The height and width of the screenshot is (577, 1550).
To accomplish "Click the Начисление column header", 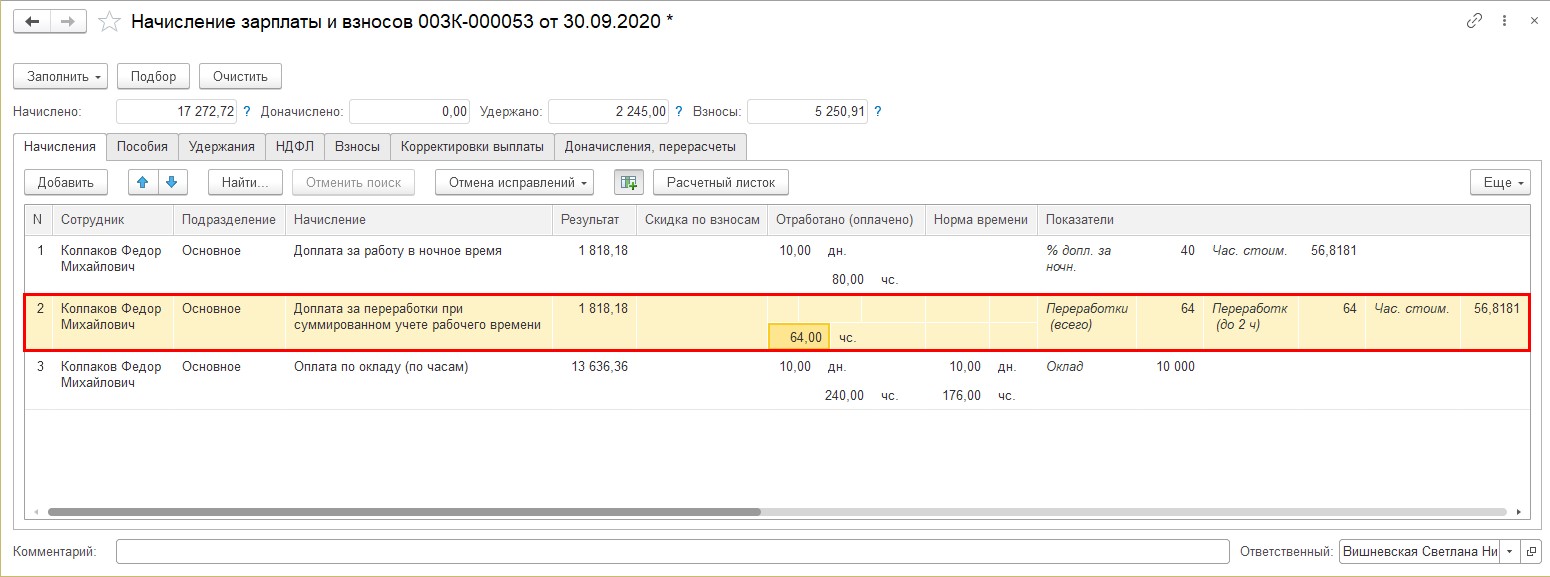I will pos(418,220).
